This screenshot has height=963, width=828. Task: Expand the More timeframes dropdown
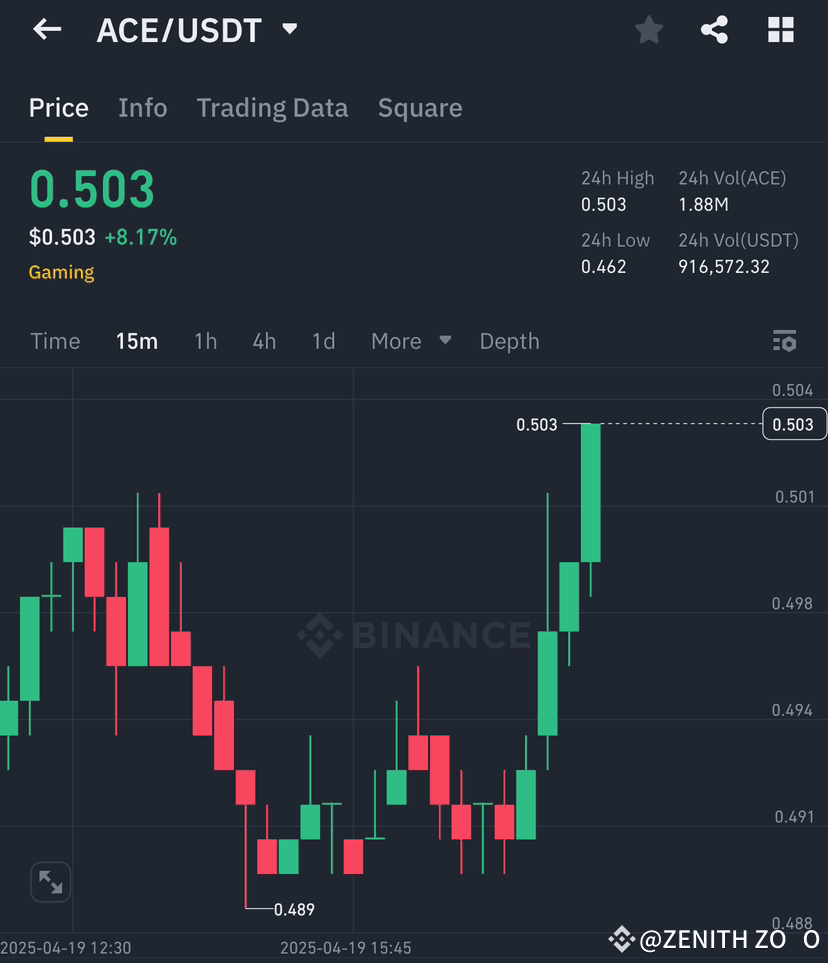tap(410, 341)
